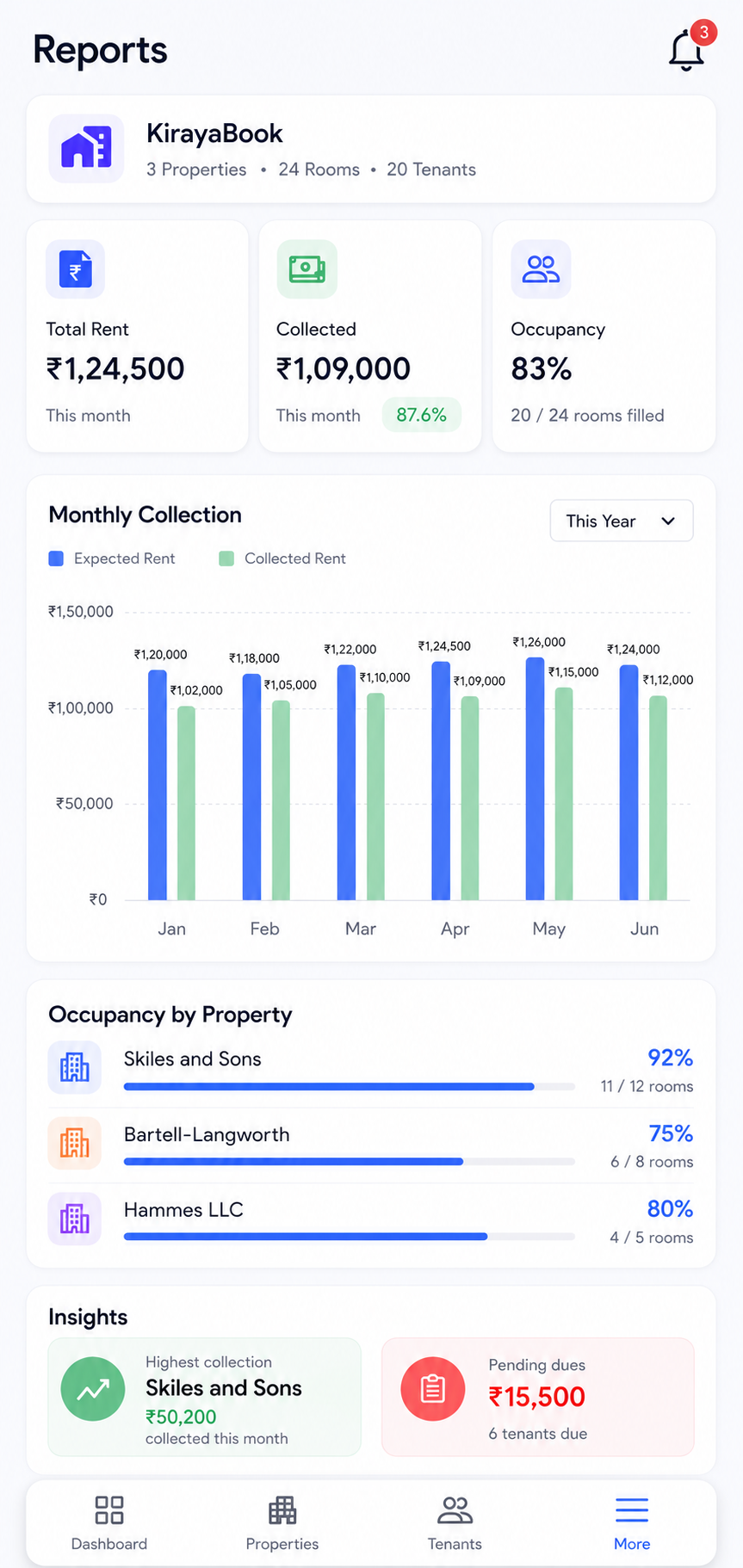Click the 92% occupancy value

coord(670,1058)
